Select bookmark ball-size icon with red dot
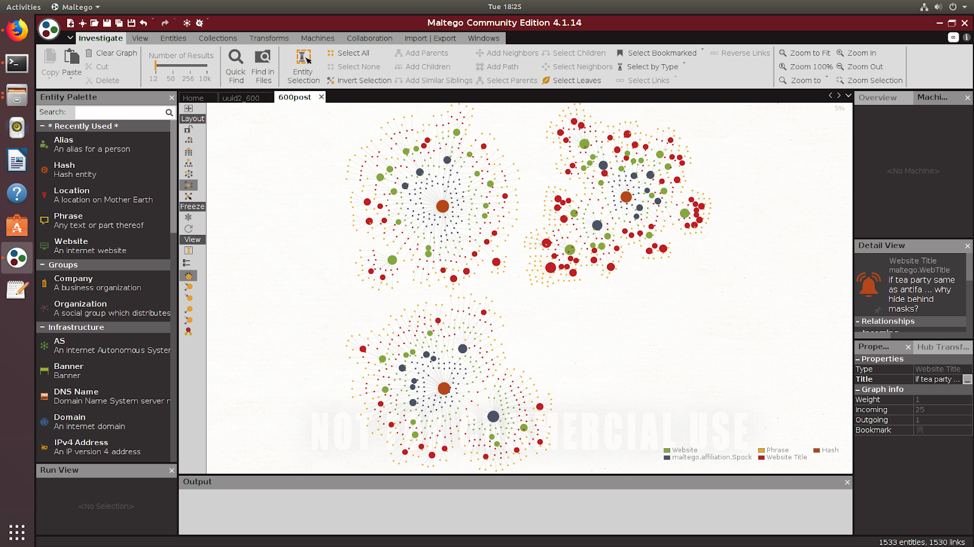 pyautogui.click(x=188, y=332)
